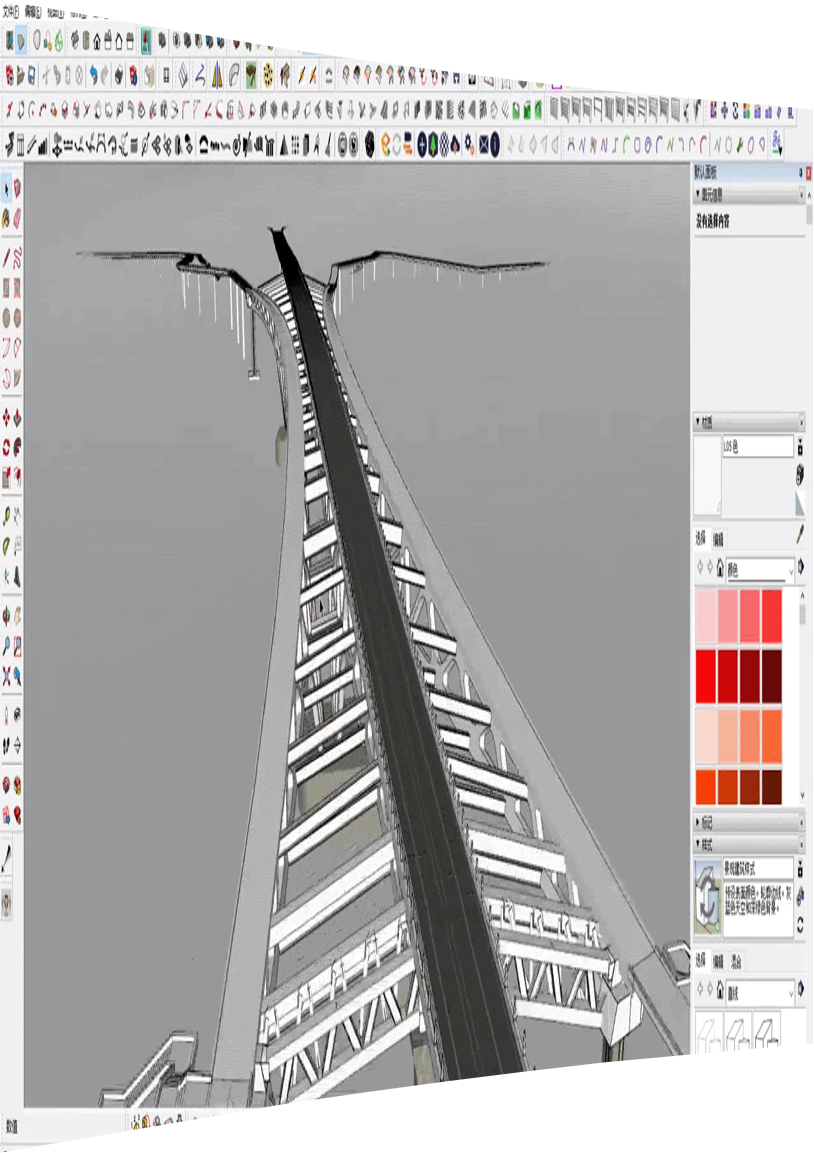Click the style name input field
The width and height of the screenshot is (814, 1153).
(758, 868)
